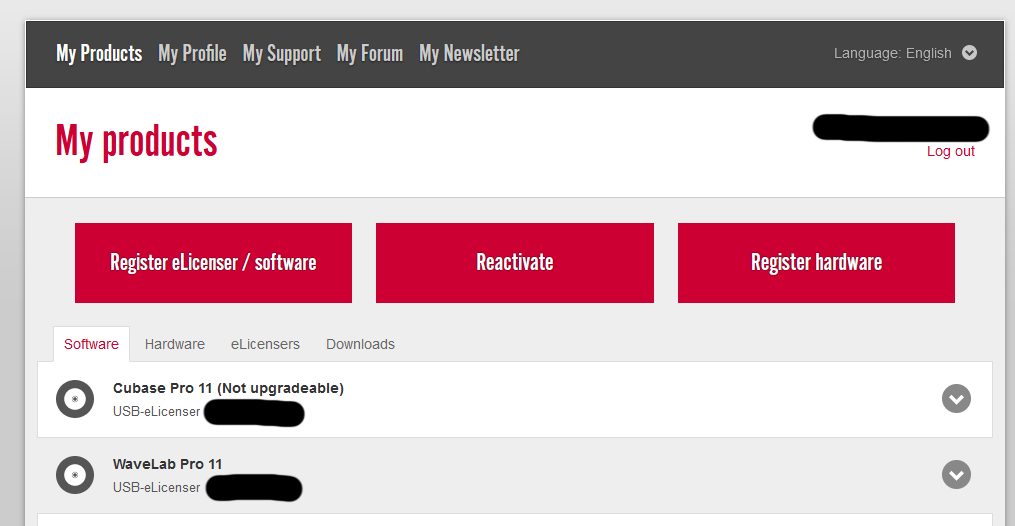Image resolution: width=1015 pixels, height=526 pixels.
Task: Click the Cubase Pro 11 (Not upgradeable) title
Action: coord(229,388)
